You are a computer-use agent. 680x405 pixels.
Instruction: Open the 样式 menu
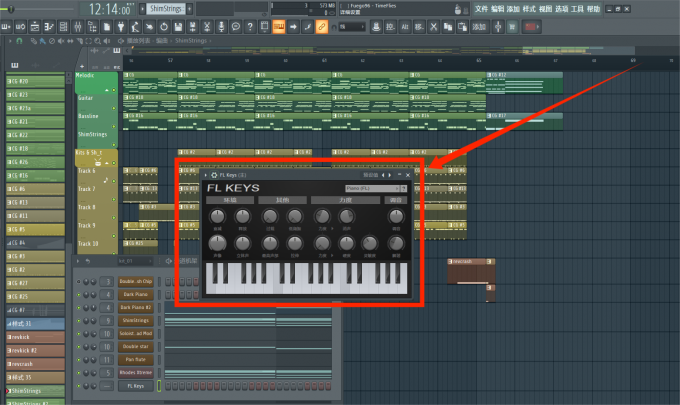pos(529,9)
